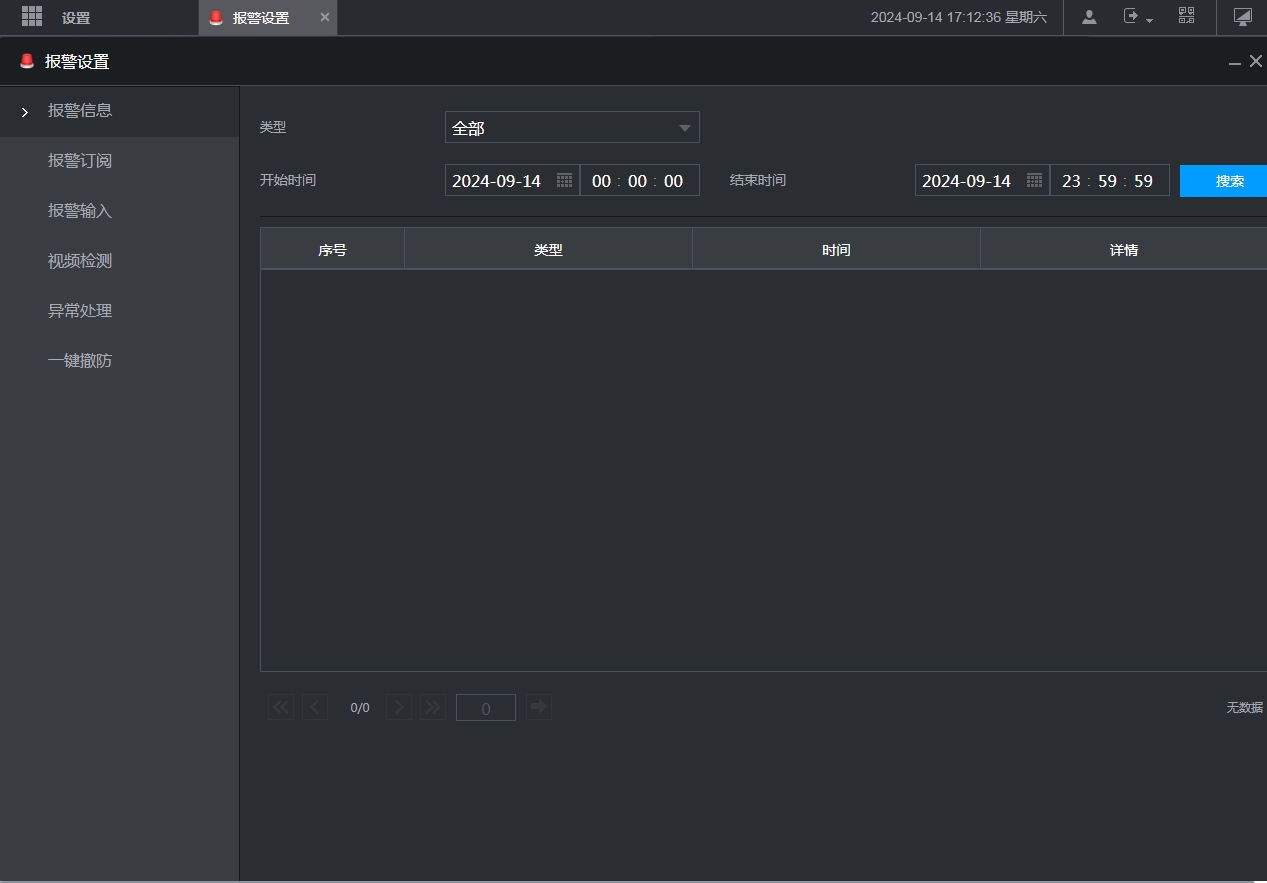Open the logout menu icon

pos(1137,16)
